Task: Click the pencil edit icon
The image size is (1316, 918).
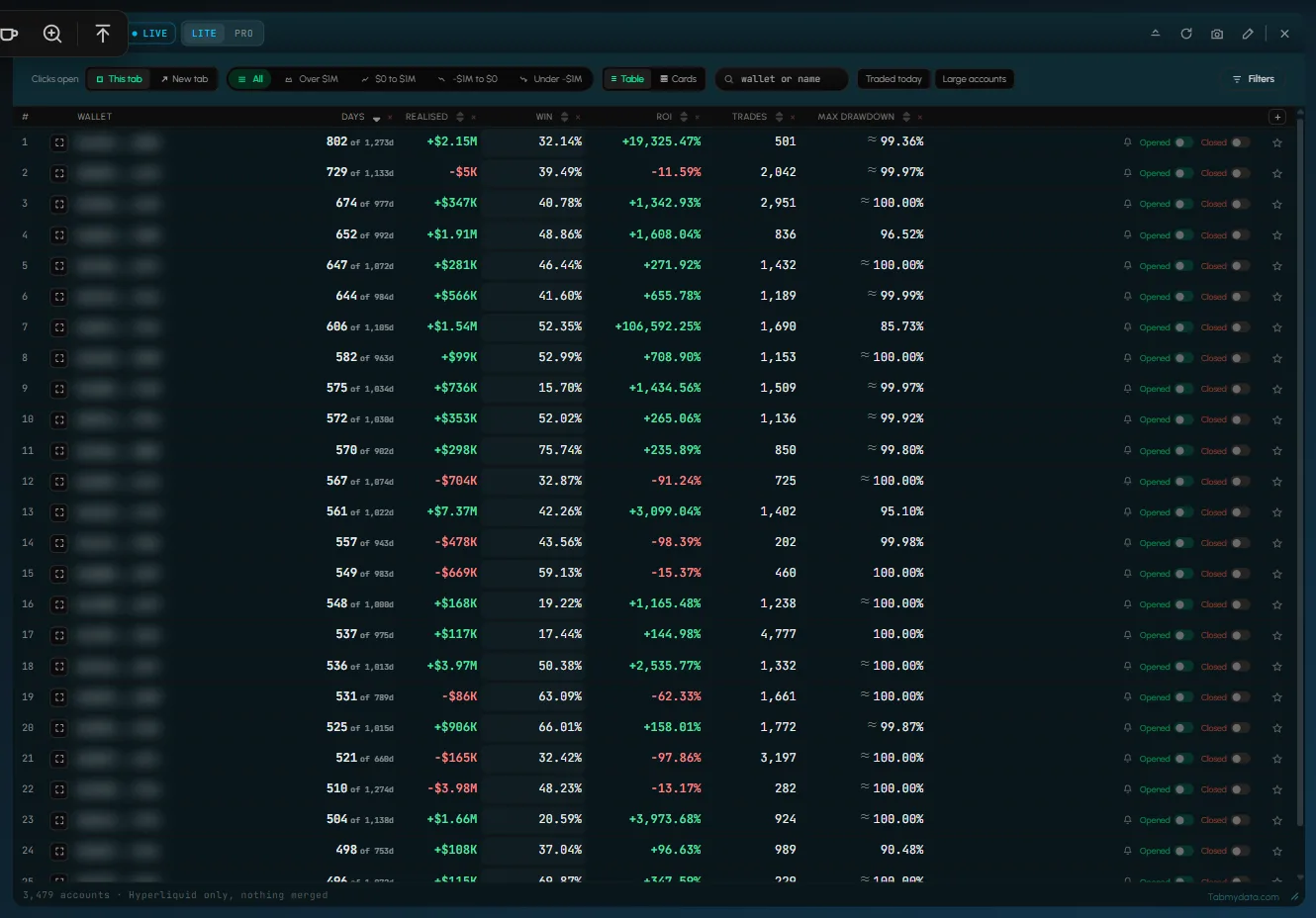Action: point(1248,34)
